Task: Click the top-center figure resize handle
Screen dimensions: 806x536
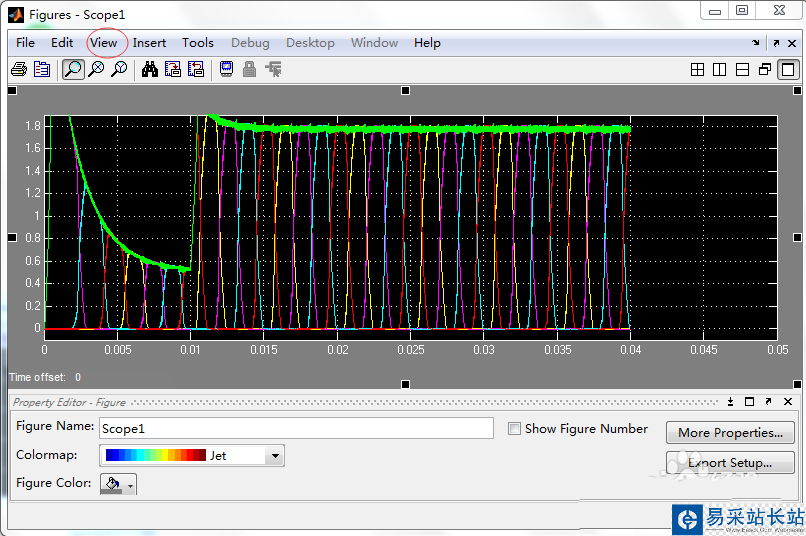Action: point(405,90)
